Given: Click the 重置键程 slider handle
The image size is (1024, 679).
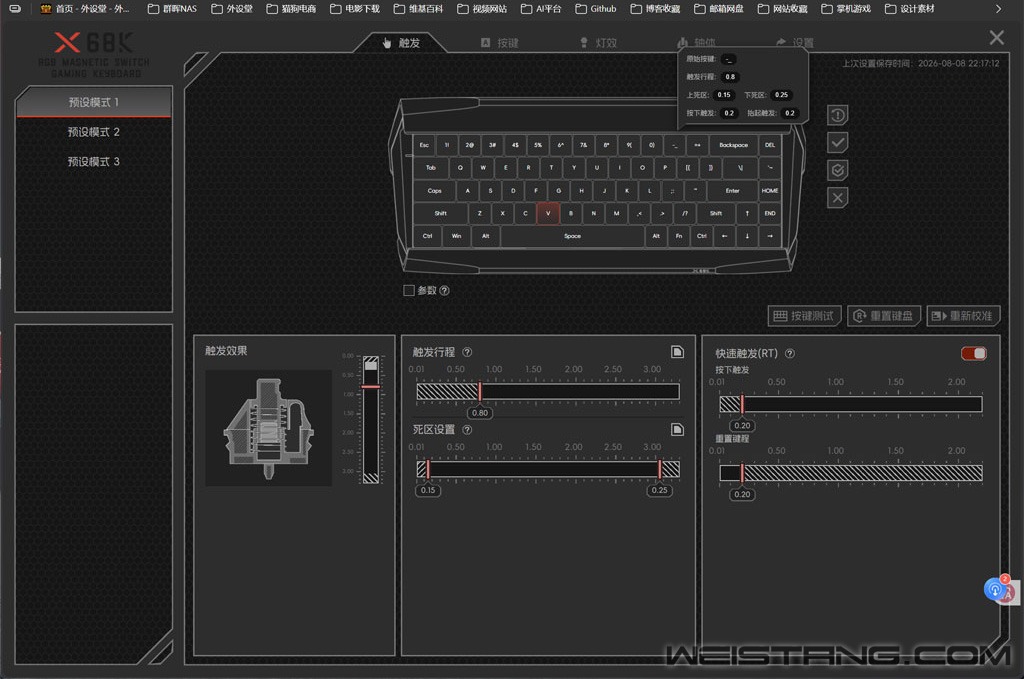Looking at the screenshot, I should click(742, 473).
